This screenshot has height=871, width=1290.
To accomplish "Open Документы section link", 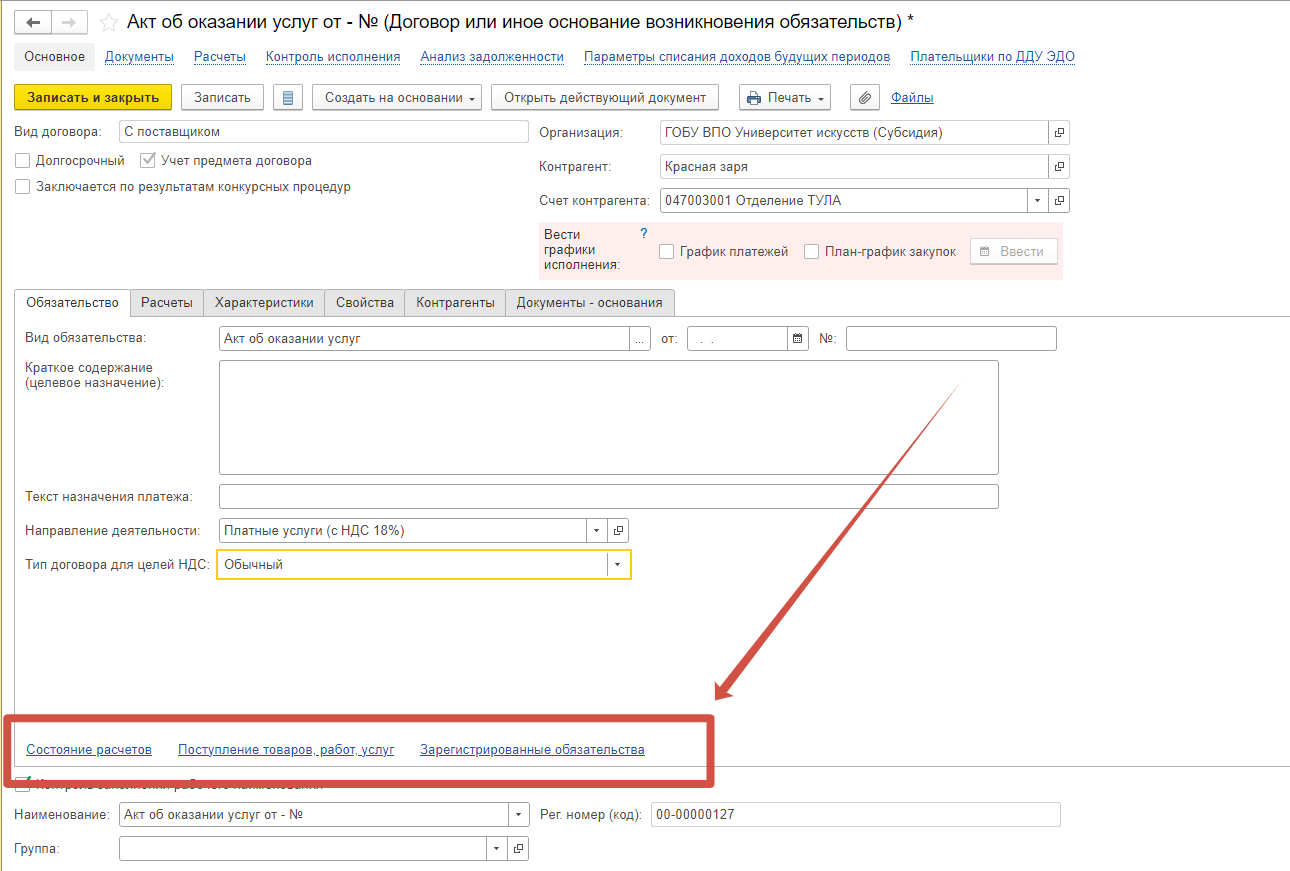I will click(139, 57).
